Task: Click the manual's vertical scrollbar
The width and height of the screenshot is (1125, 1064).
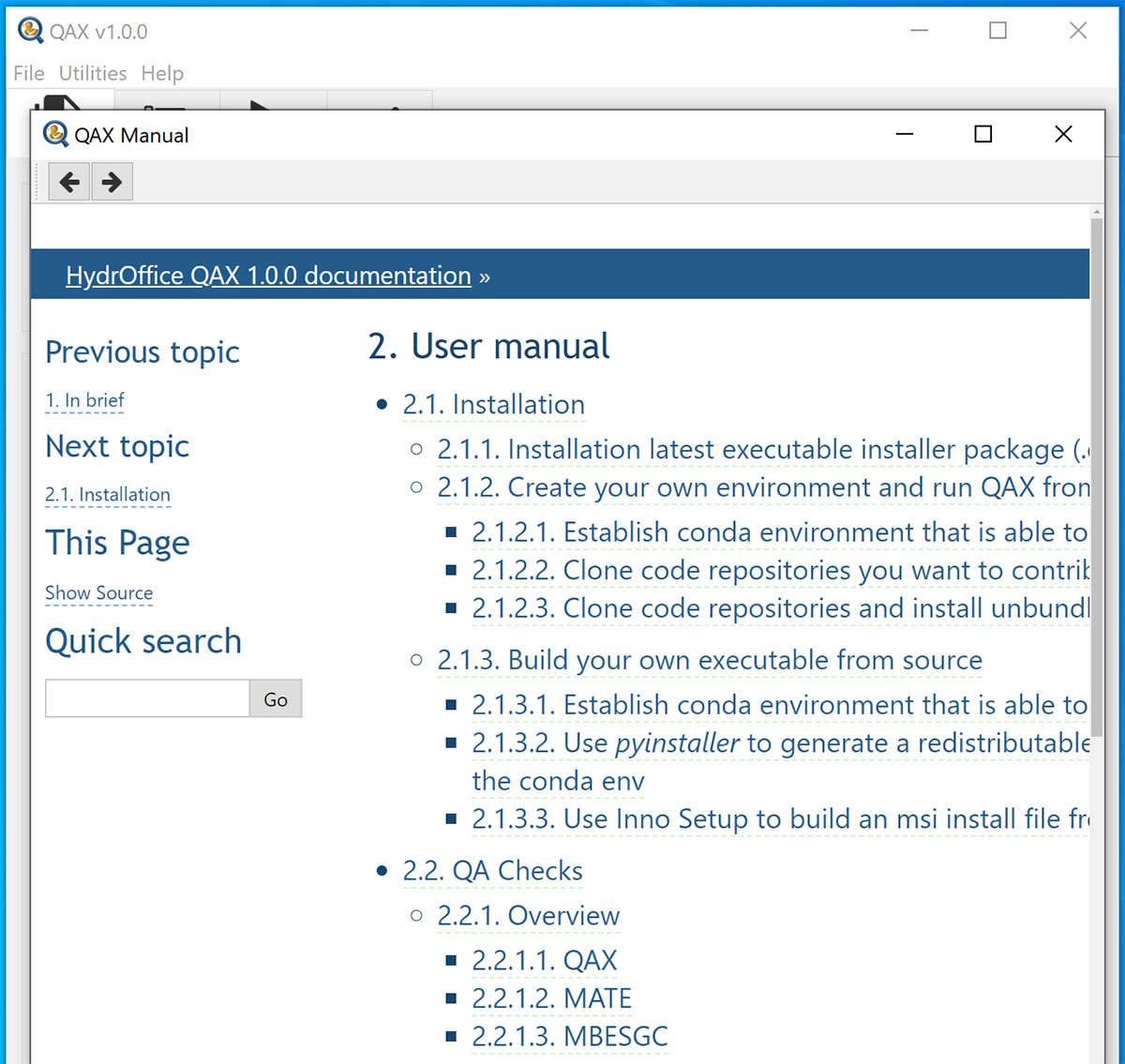Action: pos(1096,469)
